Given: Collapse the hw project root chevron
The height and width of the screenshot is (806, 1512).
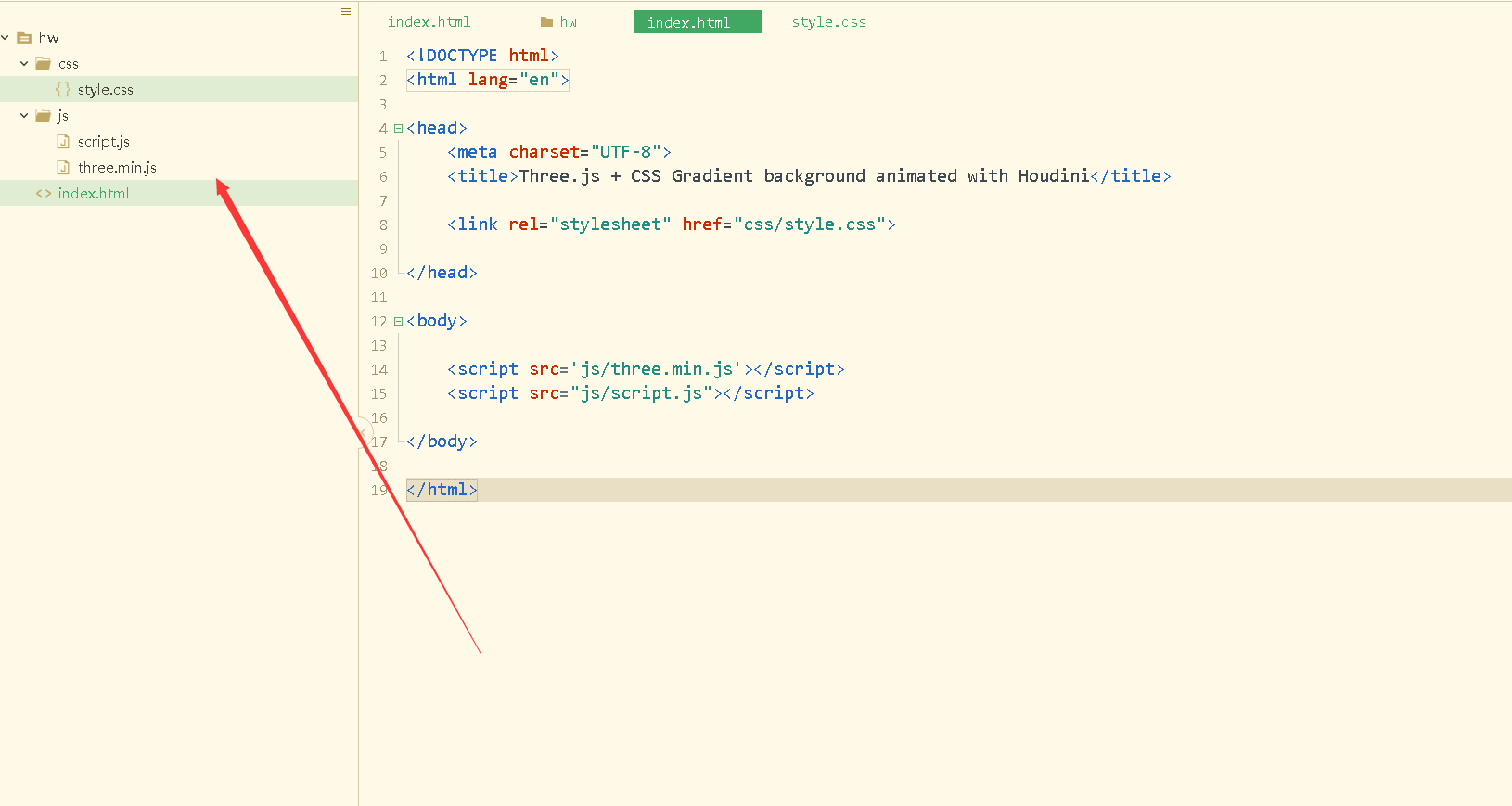Looking at the screenshot, I should (x=6, y=37).
